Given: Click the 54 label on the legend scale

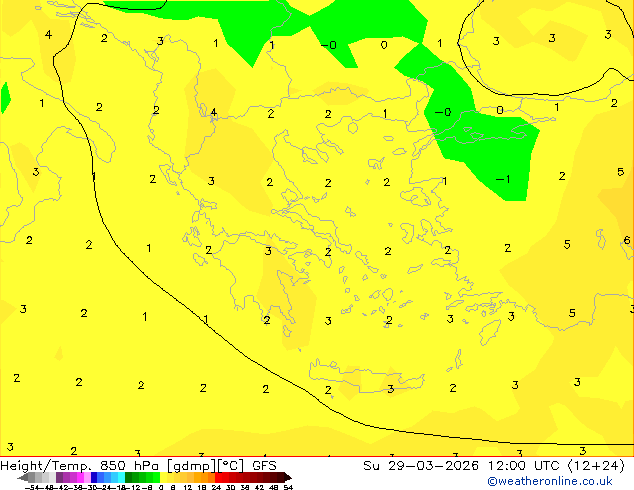Looking at the screenshot, I should [288, 487].
